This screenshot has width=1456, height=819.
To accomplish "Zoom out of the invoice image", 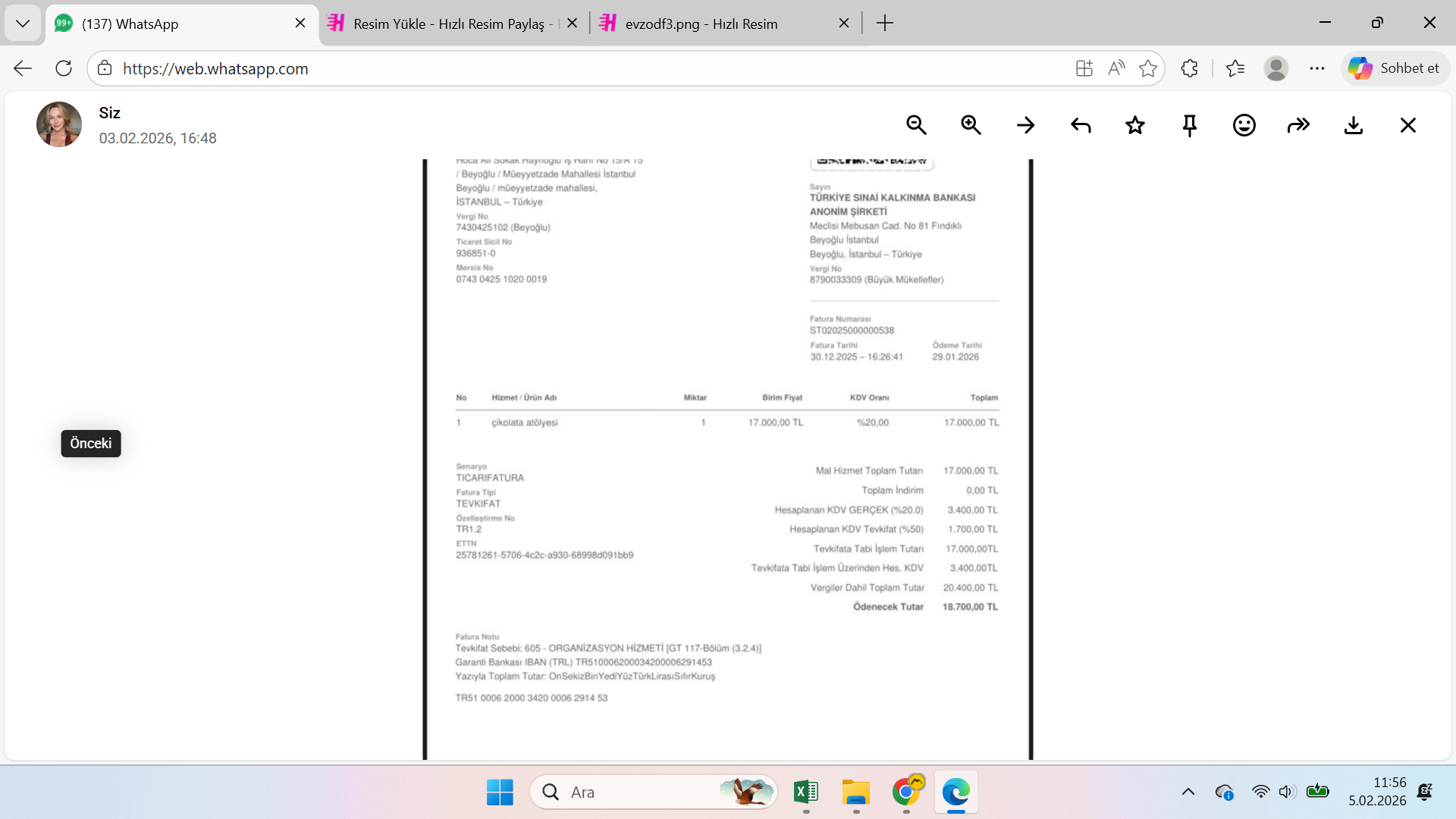I will (x=916, y=125).
